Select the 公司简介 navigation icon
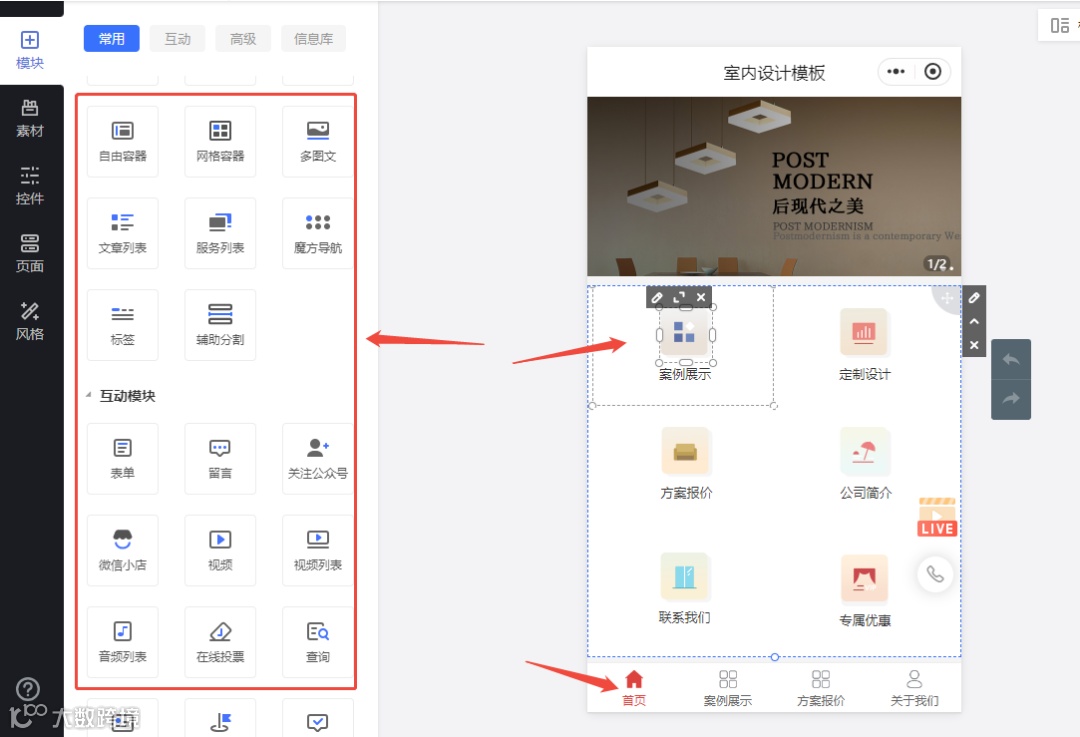This screenshot has height=737, width=1080. (865, 452)
